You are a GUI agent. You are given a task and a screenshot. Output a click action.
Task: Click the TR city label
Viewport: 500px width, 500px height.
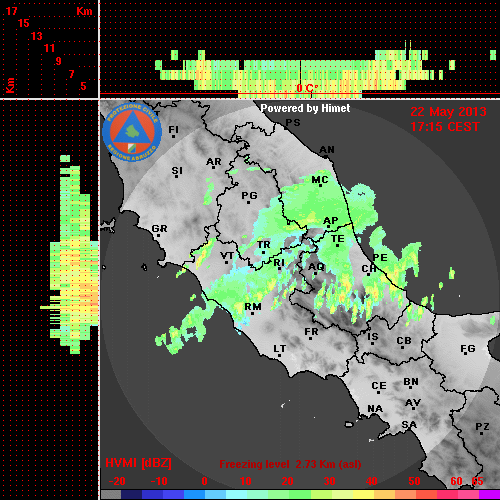264,245
